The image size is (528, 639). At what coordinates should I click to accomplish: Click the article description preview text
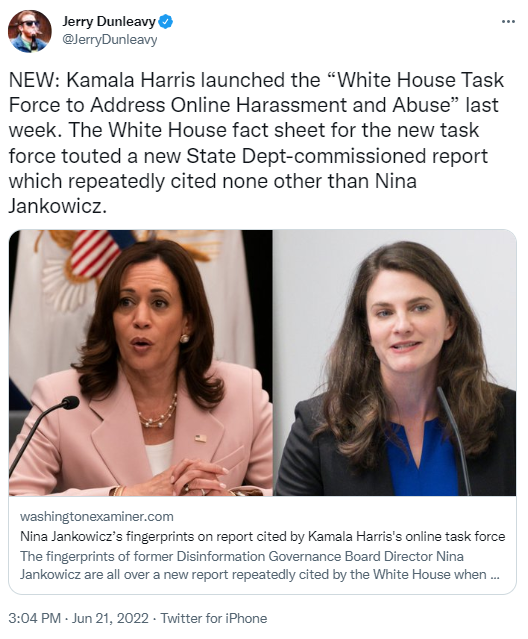(x=260, y=565)
